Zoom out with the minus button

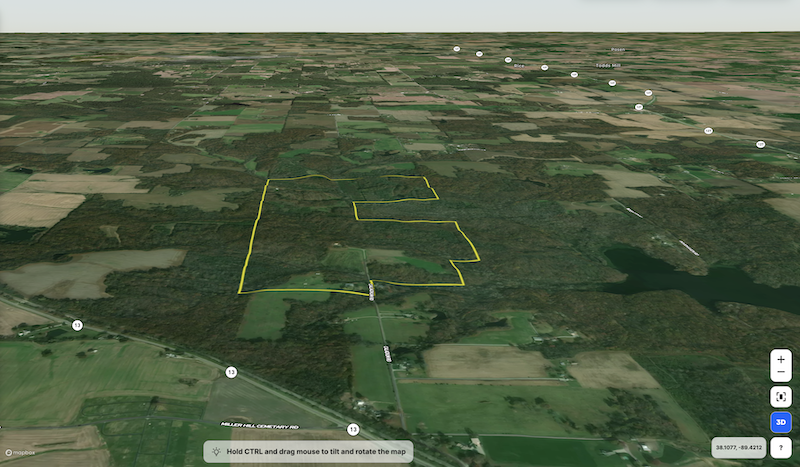(x=781, y=374)
